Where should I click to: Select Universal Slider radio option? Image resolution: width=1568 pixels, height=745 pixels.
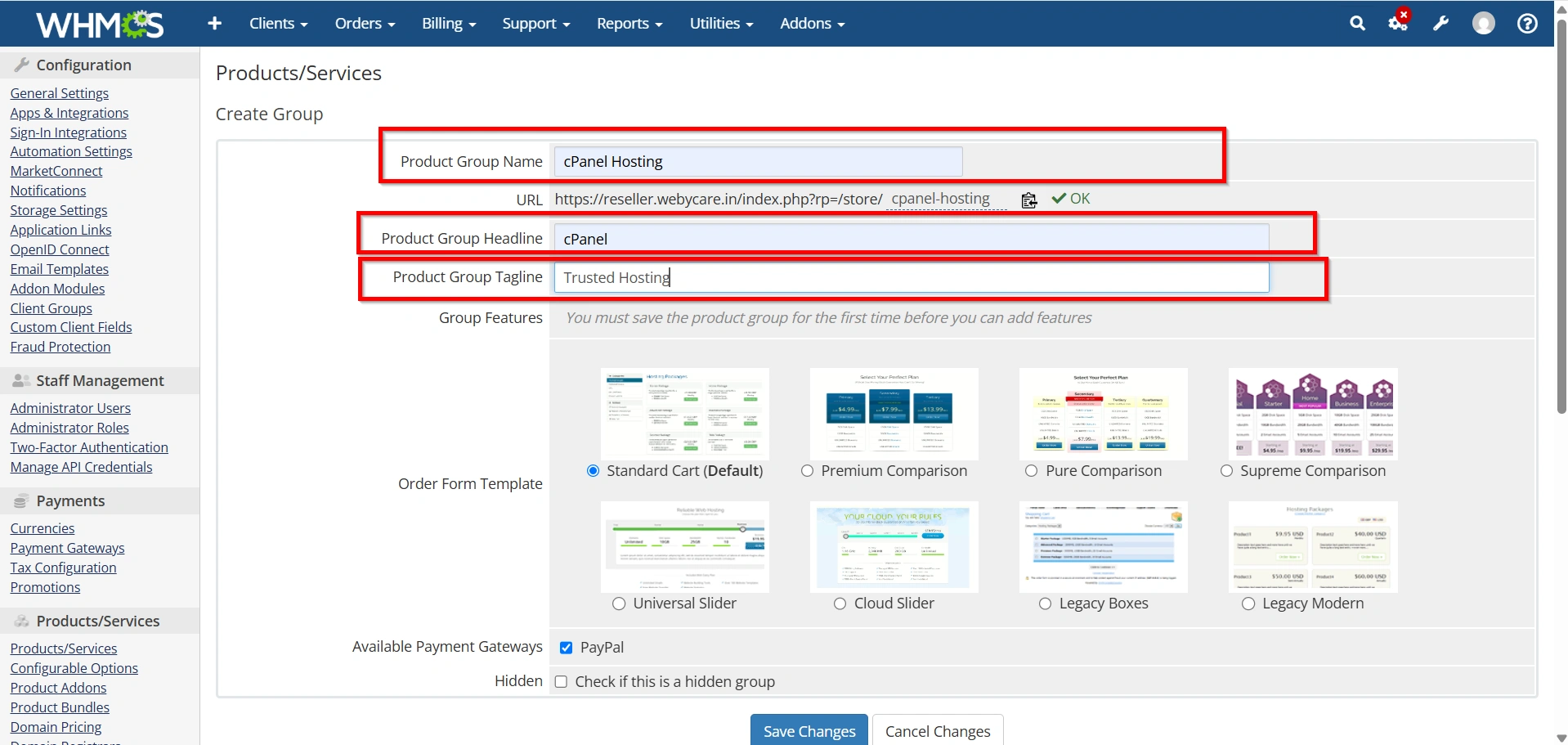pyautogui.click(x=619, y=604)
